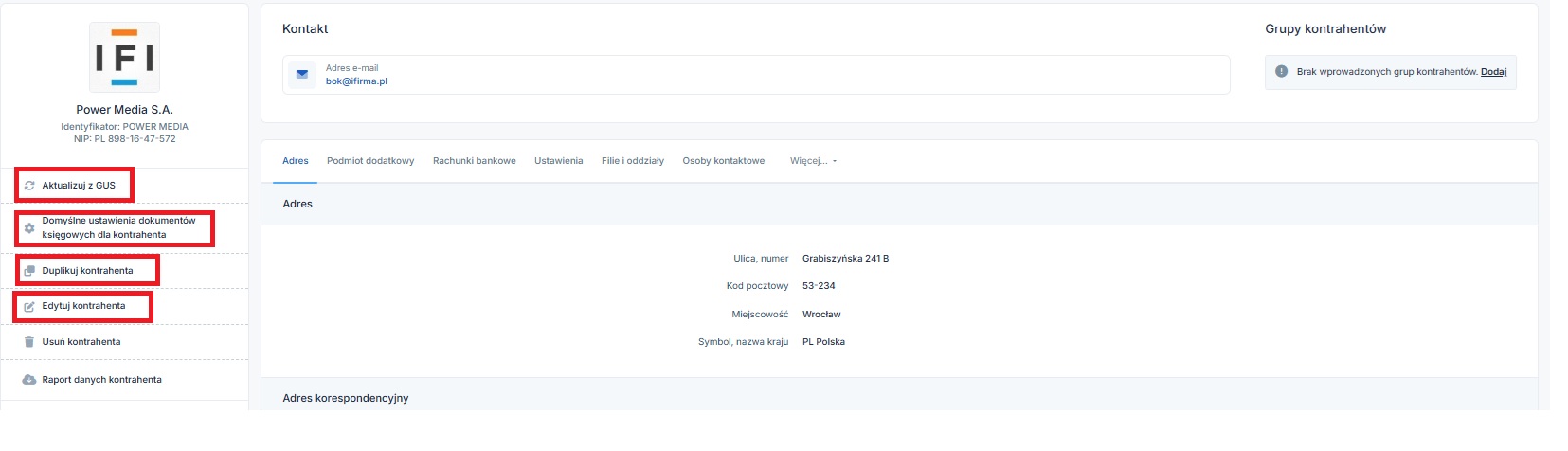
Task: Expand the Więcej... dropdown tab
Action: pos(813,161)
